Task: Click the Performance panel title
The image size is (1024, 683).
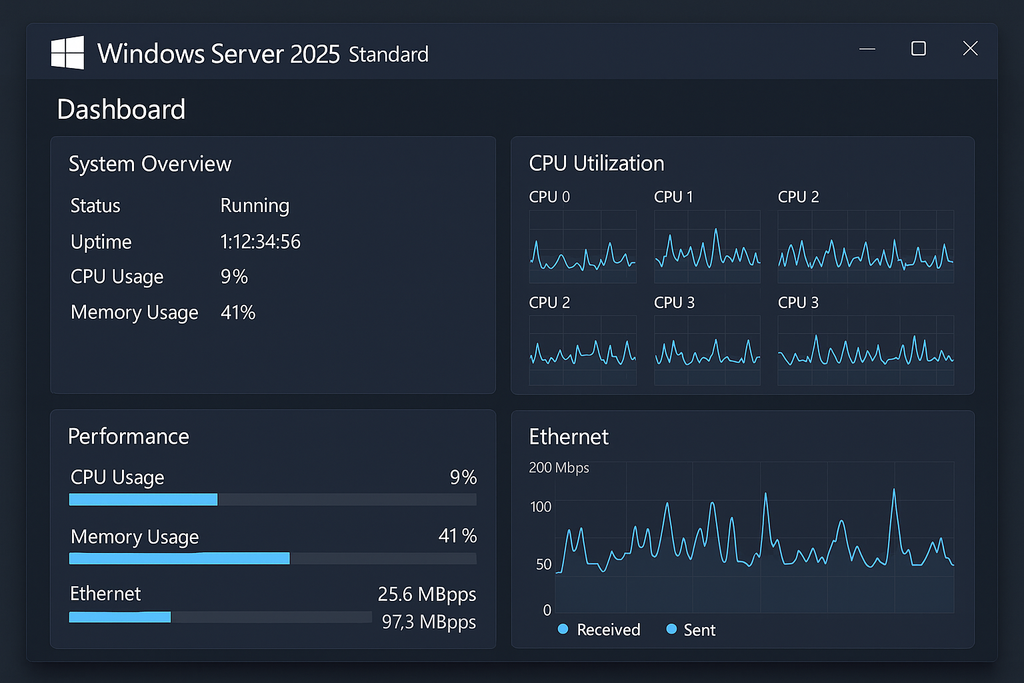Action: (128, 436)
